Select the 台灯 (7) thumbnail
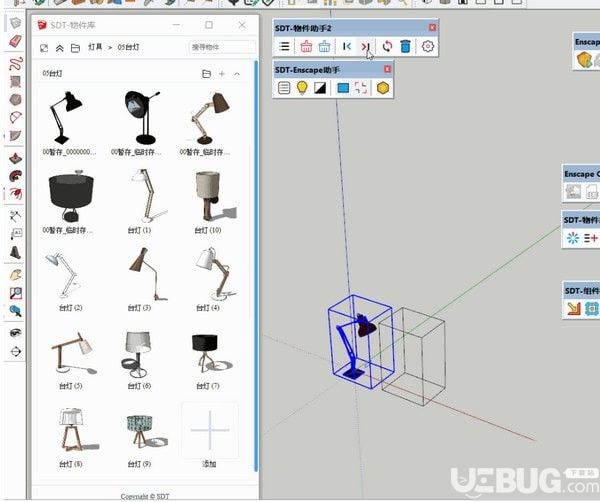 tap(210, 354)
